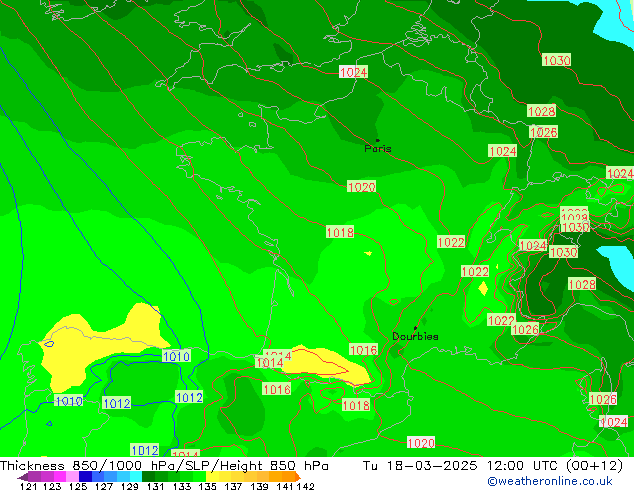Click legend value 141
Screen dimensions: 634x490
click(285, 486)
